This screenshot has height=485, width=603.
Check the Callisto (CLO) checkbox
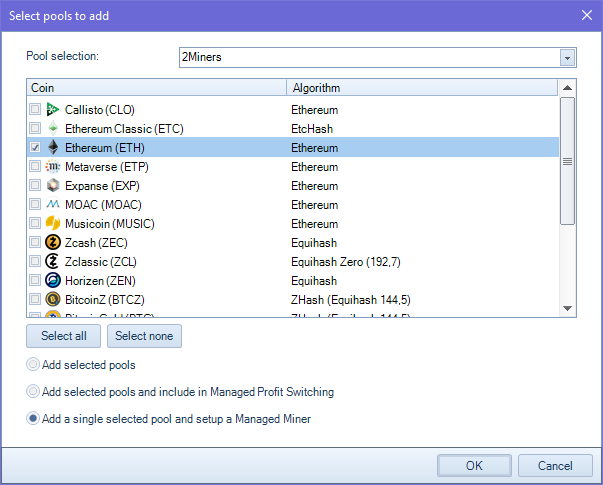coord(35,109)
